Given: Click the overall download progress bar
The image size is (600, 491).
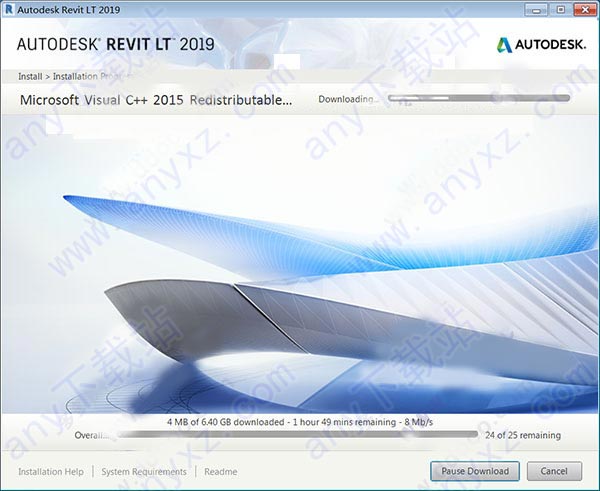Looking at the screenshot, I should [x=298, y=434].
